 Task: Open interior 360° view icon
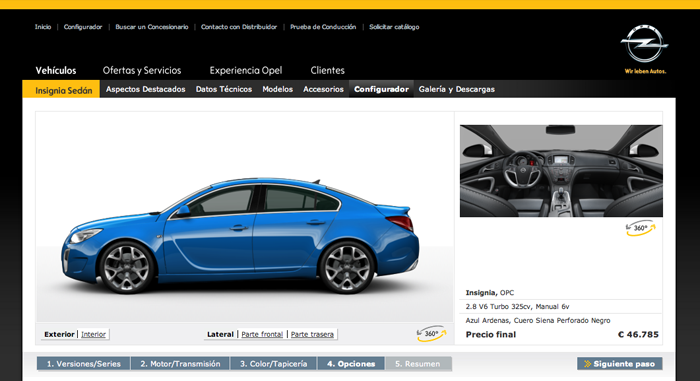coord(641,228)
